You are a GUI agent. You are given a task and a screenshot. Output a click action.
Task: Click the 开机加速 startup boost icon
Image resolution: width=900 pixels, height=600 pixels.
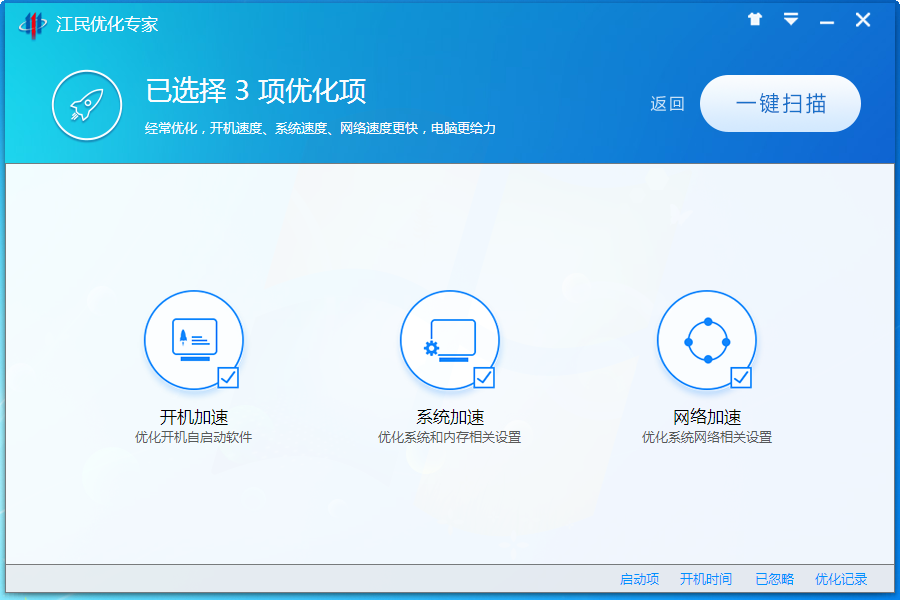tap(193, 340)
